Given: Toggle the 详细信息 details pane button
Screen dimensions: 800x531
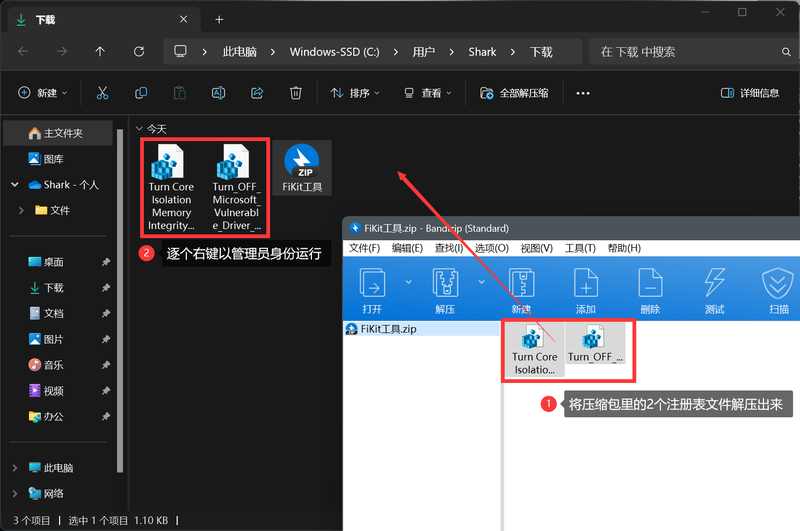Looking at the screenshot, I should 750,93.
